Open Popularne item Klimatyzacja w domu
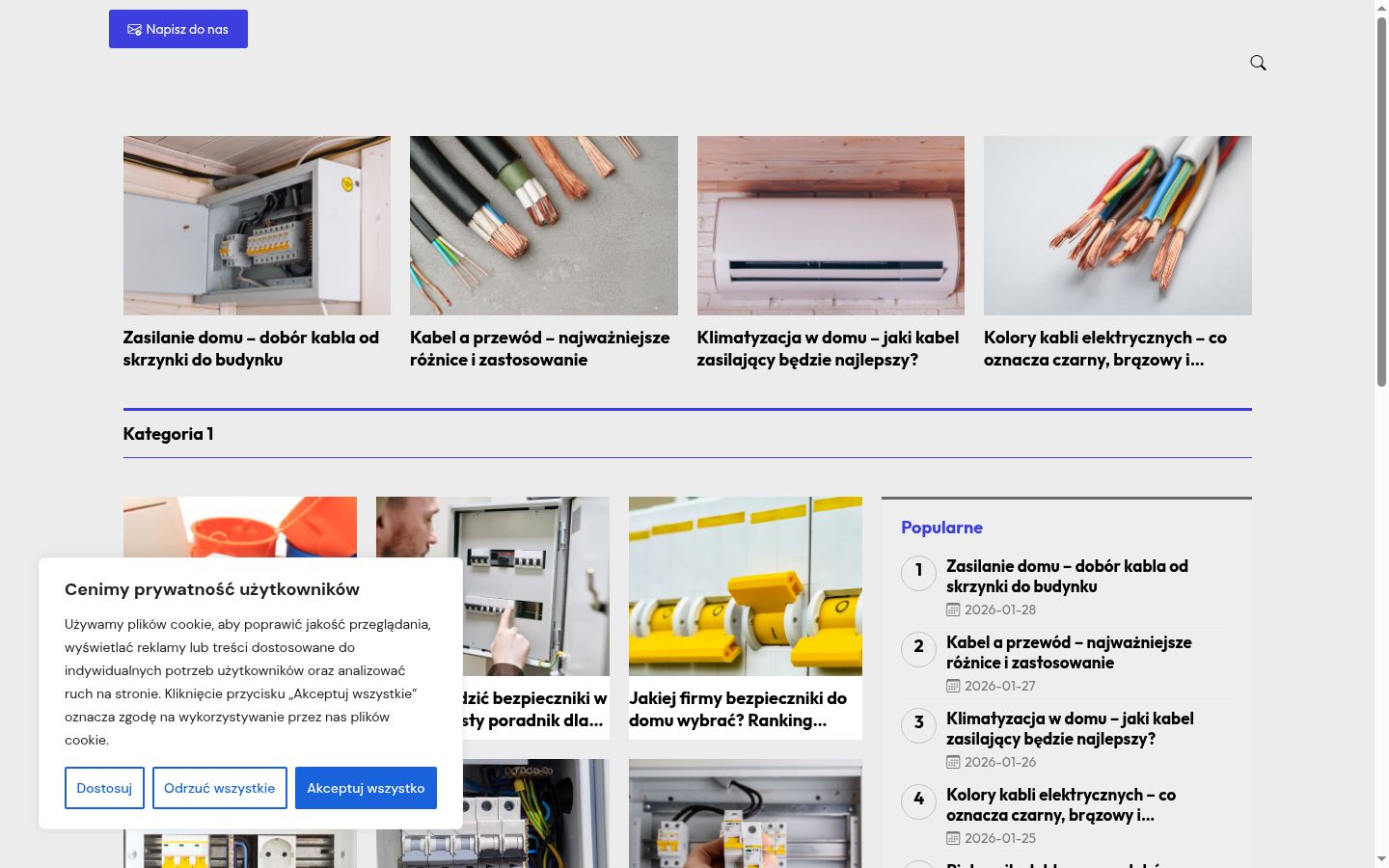This screenshot has height=868, width=1389. [x=1070, y=728]
